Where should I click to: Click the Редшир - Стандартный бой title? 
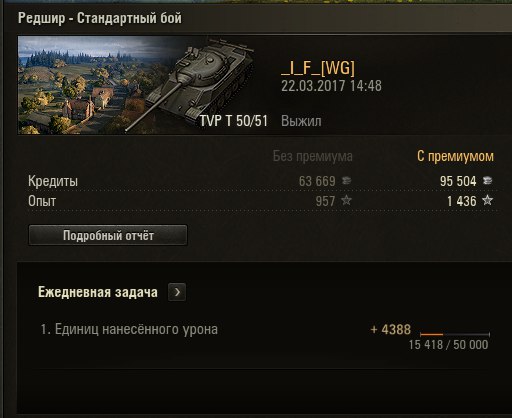click(x=100, y=18)
